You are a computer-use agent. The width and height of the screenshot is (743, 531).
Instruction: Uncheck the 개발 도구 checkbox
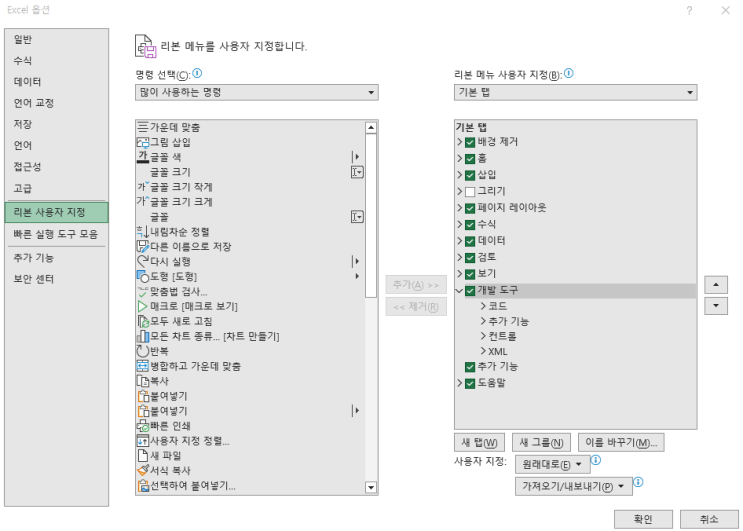coord(470,290)
